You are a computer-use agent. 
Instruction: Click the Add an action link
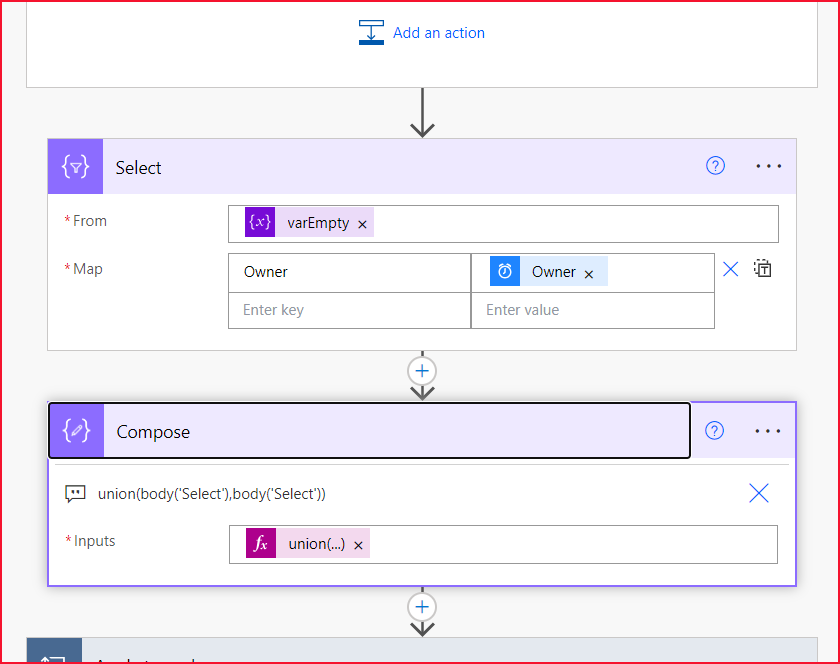[438, 33]
